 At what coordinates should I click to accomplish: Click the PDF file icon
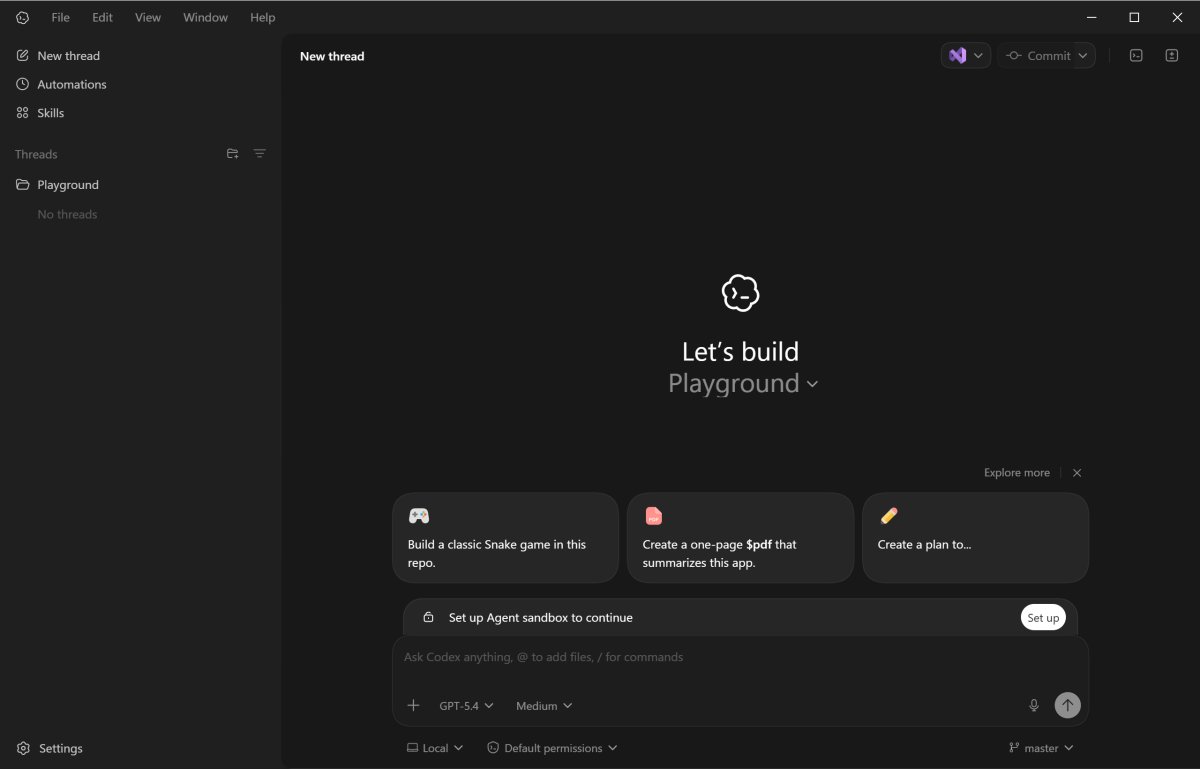(x=654, y=516)
